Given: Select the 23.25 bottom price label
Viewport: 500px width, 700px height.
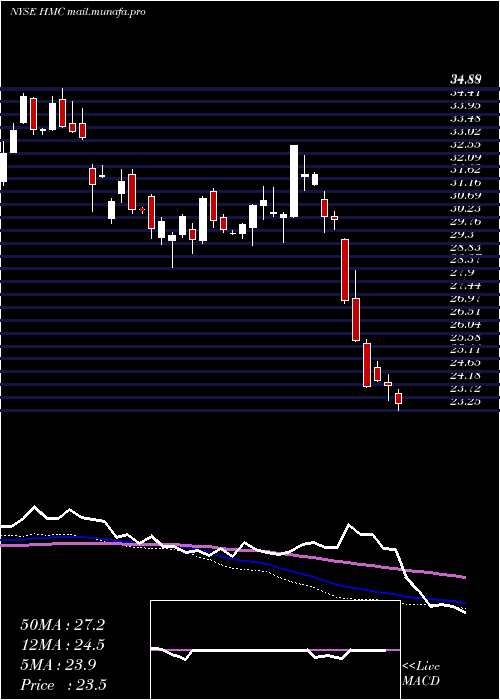Looking at the screenshot, I should (x=466, y=402).
